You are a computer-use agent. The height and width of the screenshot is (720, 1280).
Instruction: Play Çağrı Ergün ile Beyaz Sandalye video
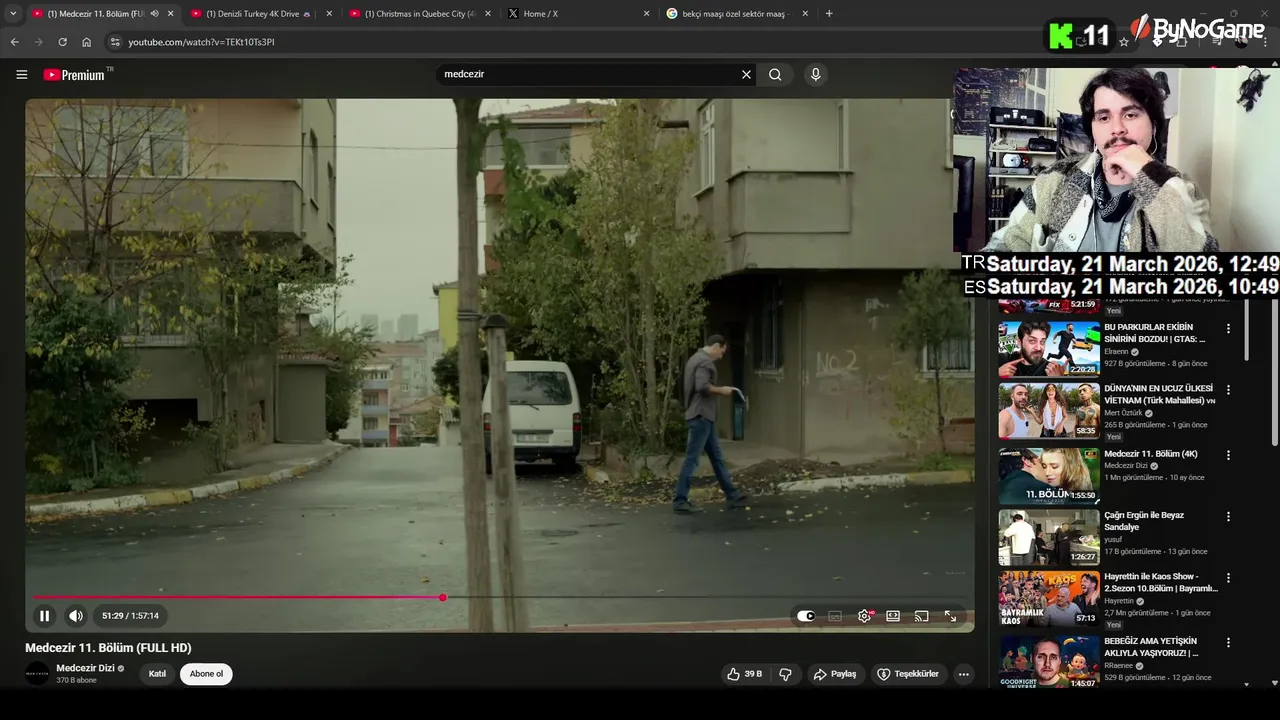pos(1048,537)
